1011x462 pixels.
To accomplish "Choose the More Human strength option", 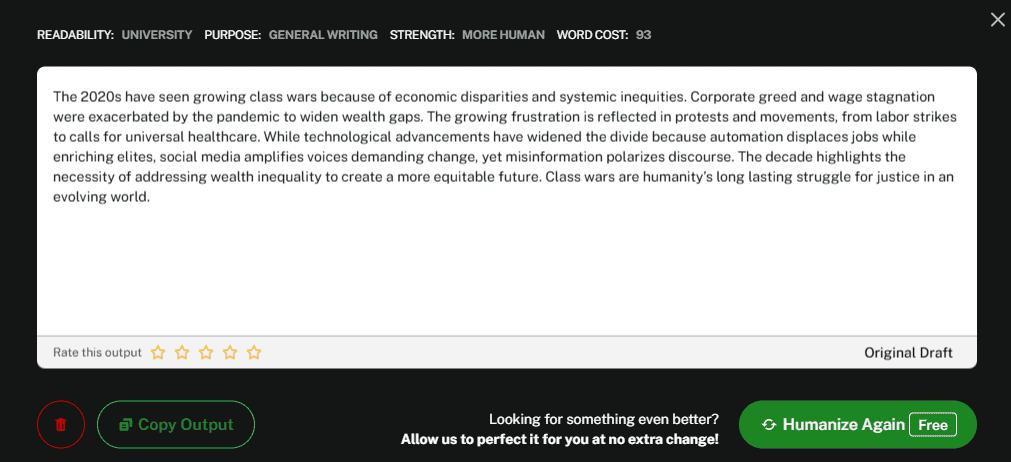I will 503,35.
